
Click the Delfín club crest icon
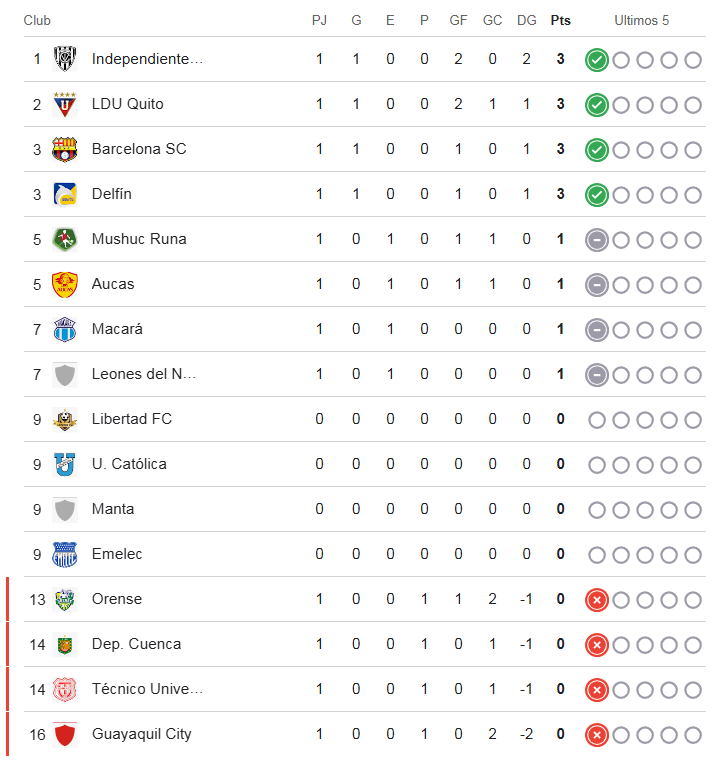coord(65,194)
